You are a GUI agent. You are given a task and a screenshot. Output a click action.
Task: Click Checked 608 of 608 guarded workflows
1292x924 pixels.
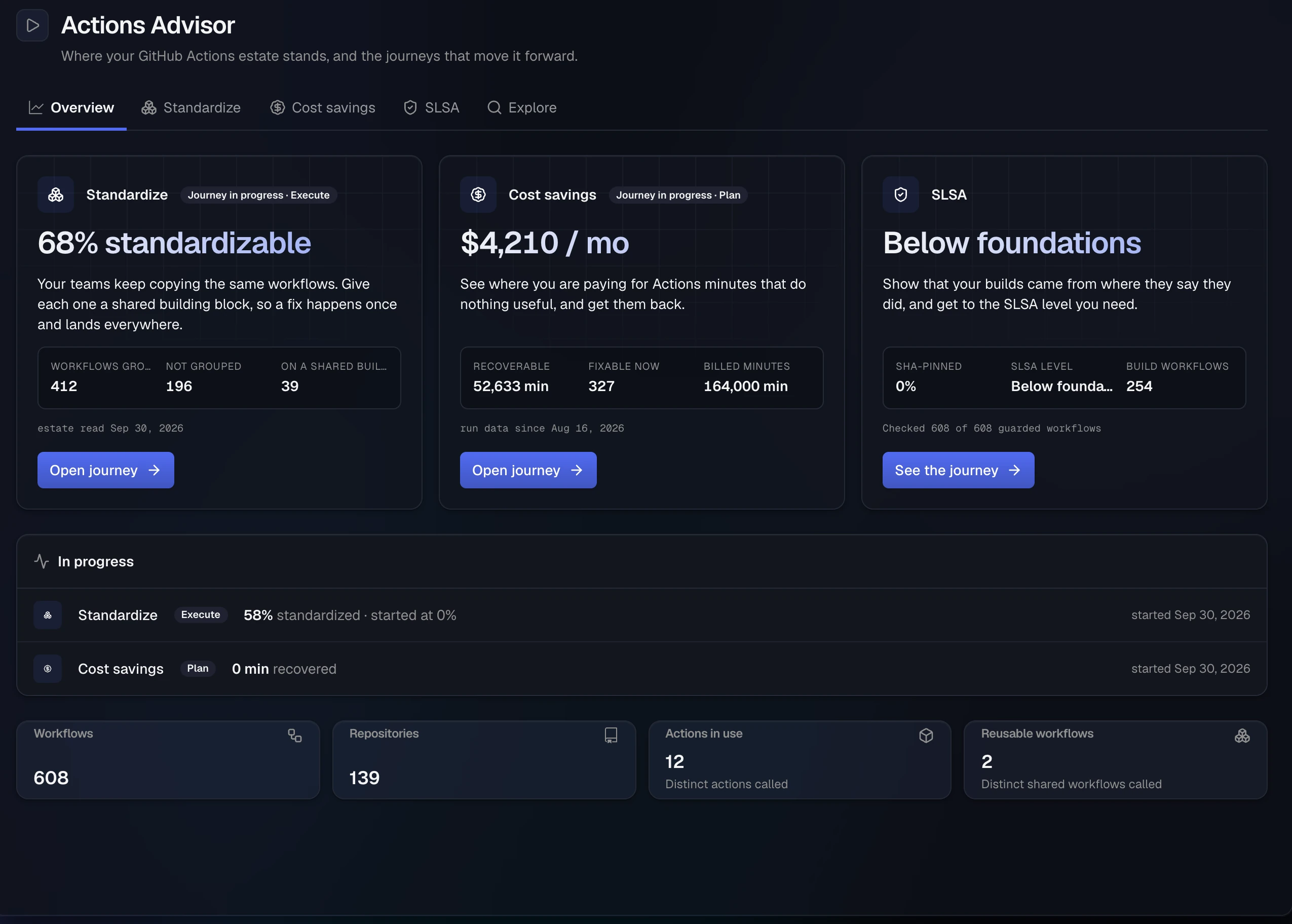[992, 428]
